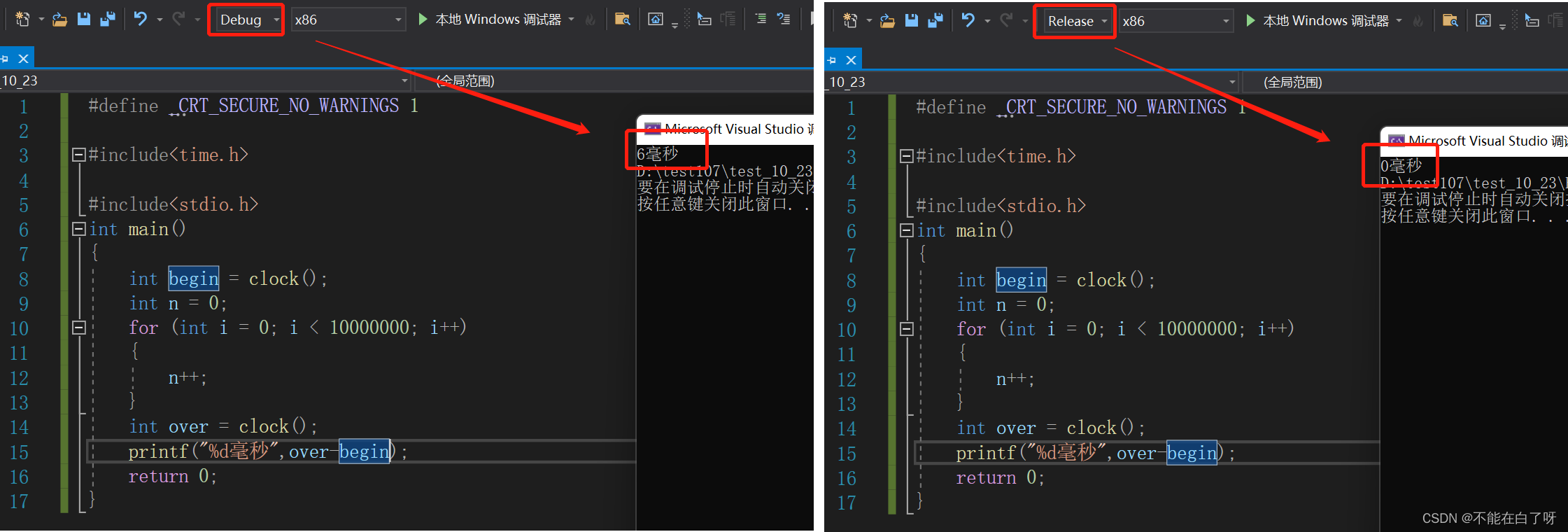This screenshot has width=1568, height=532.
Task: Close the document tab in the Debug window
Action: coord(23,59)
